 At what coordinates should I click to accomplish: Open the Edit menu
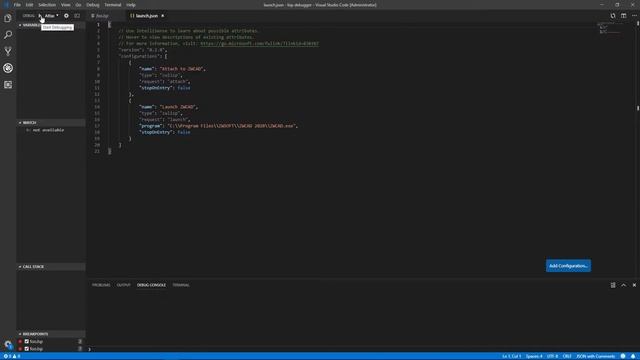[29, 5]
